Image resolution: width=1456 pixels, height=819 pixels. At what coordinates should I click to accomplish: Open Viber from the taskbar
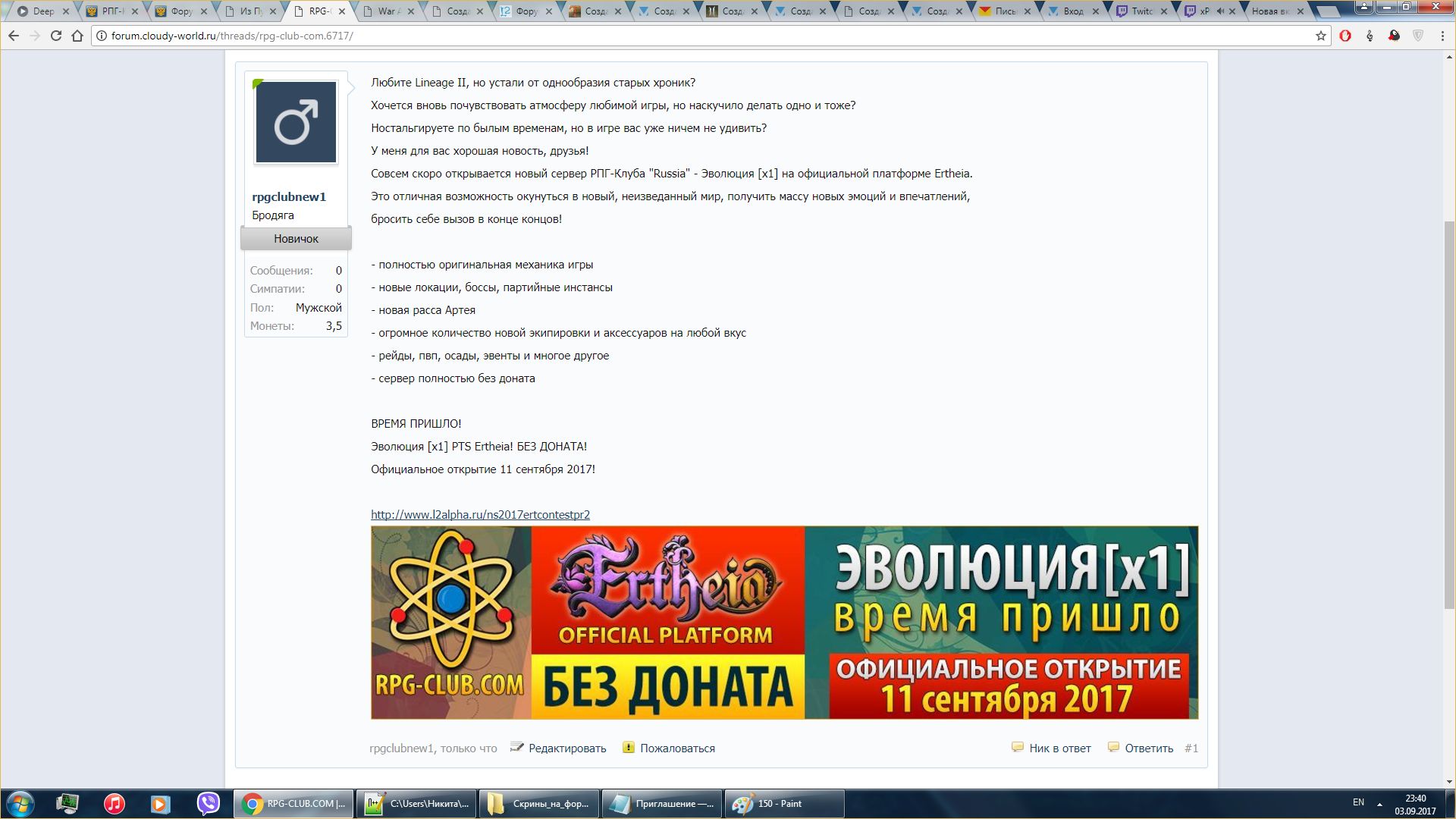point(208,804)
